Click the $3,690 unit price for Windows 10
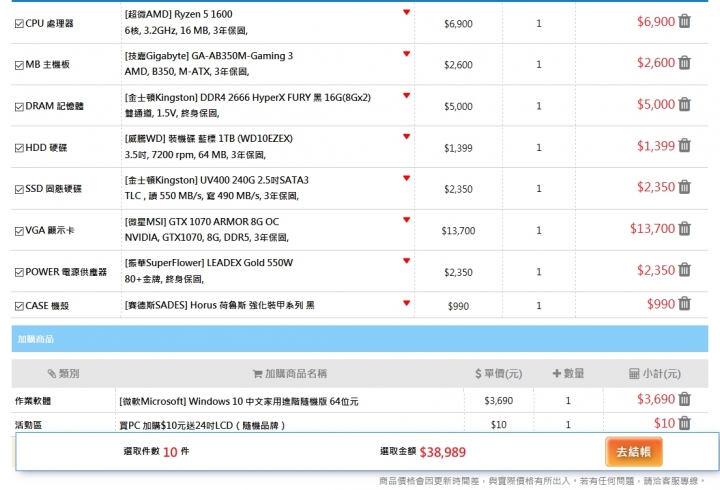 point(499,400)
